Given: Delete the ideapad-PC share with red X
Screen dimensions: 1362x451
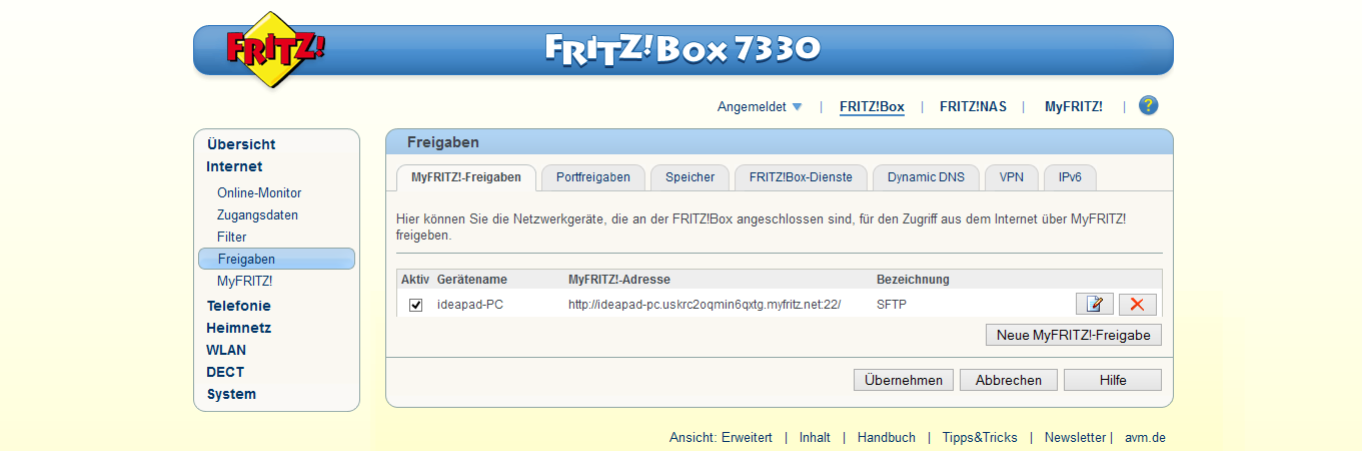Looking at the screenshot, I should [x=1137, y=305].
